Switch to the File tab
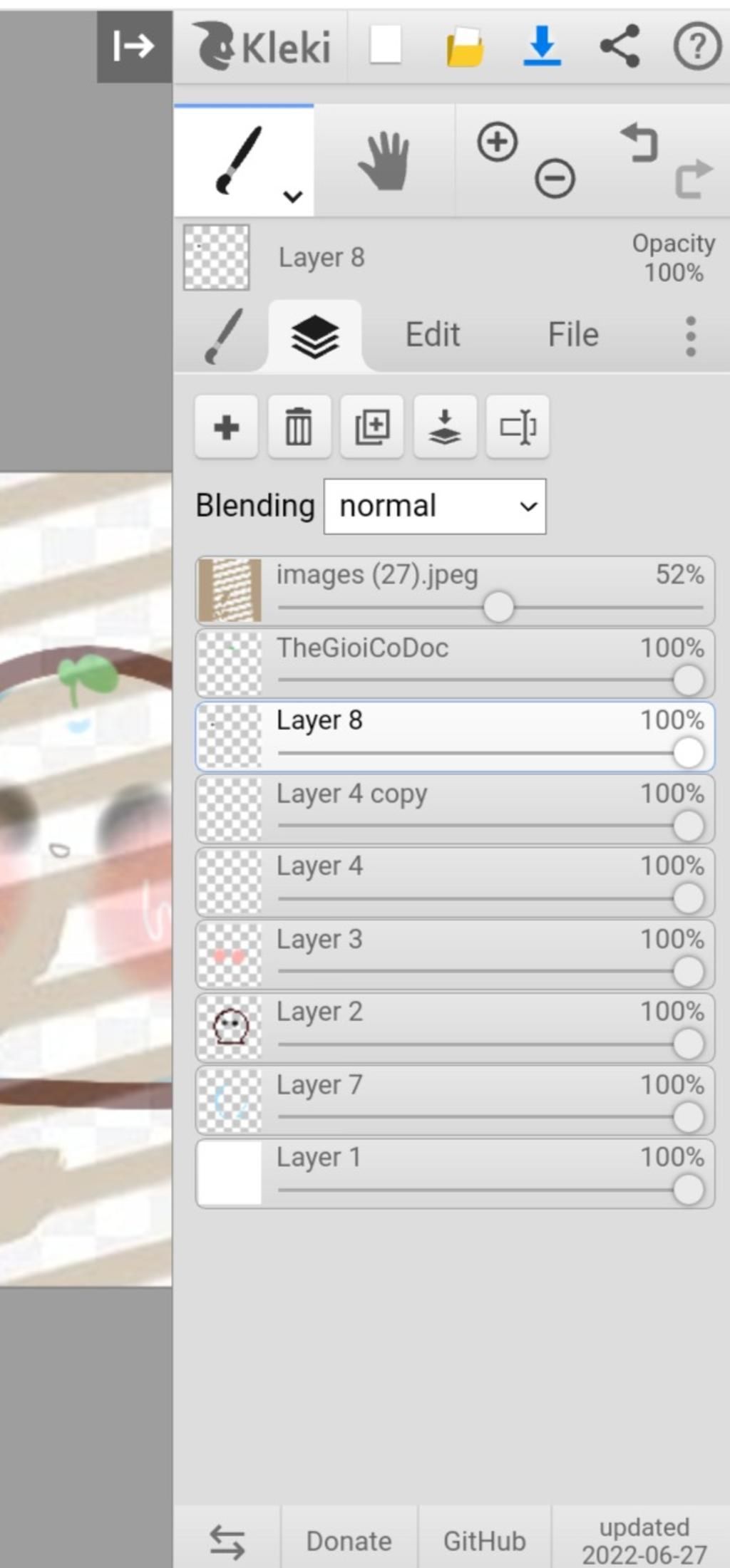Viewport: 730px width, 1568px height. [x=572, y=335]
